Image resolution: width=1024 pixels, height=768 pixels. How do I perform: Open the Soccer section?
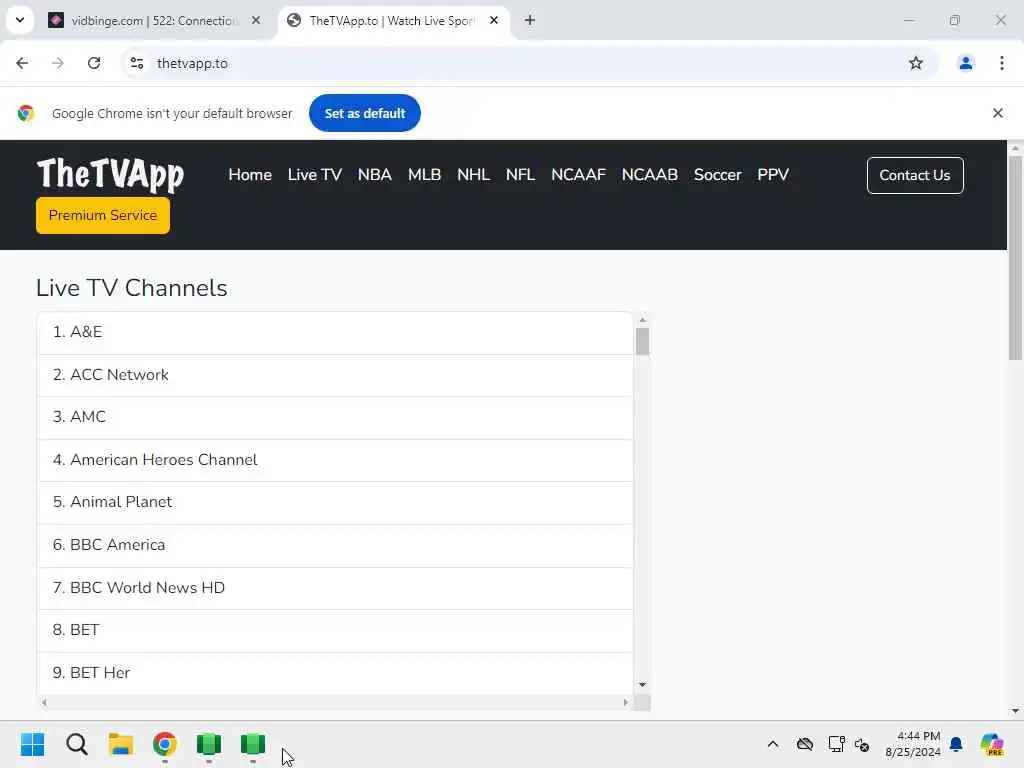click(718, 175)
